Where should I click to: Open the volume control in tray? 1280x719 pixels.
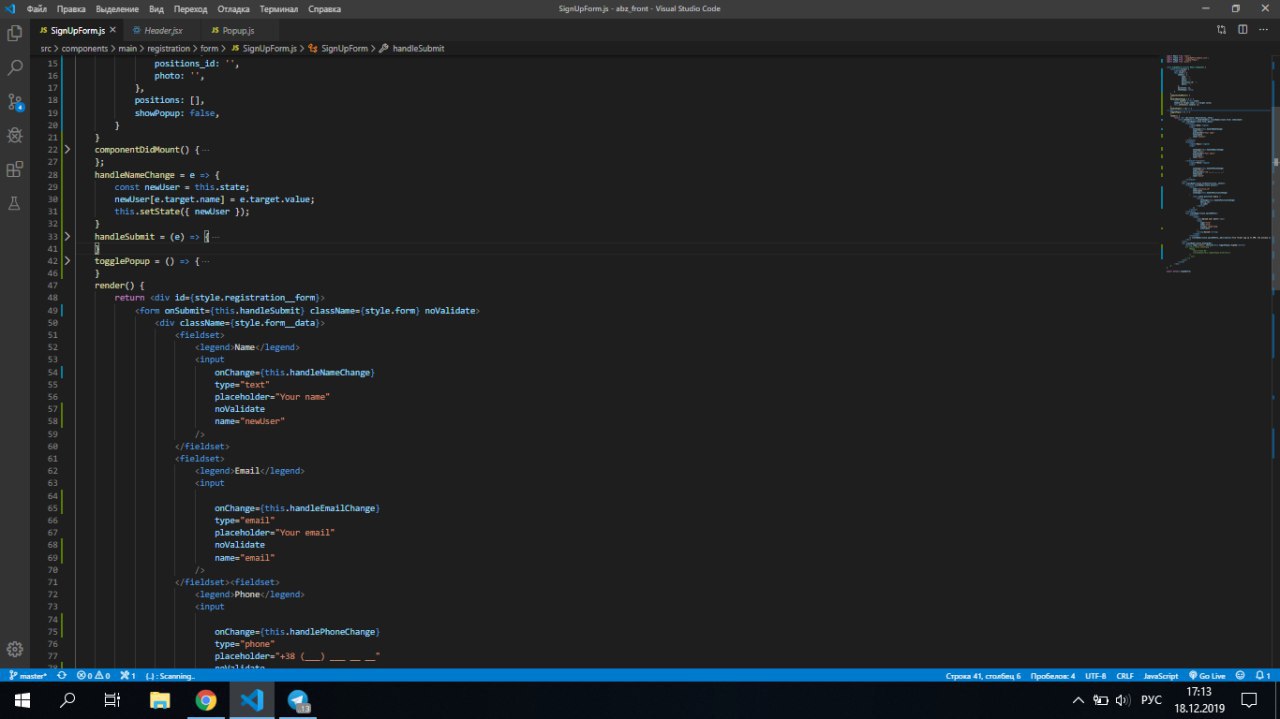pyautogui.click(x=1122, y=700)
